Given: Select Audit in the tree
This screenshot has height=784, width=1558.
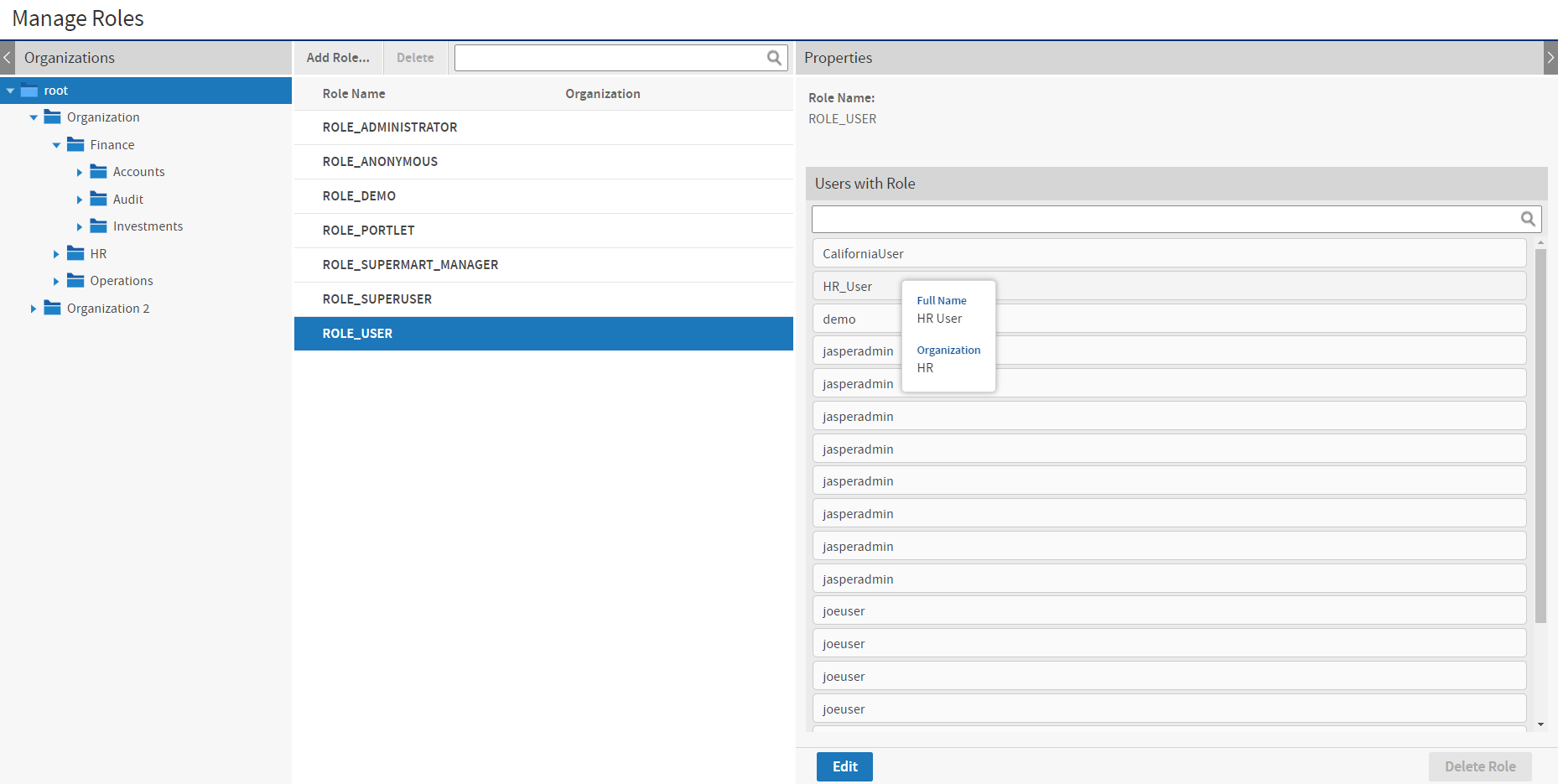Looking at the screenshot, I should pos(128,200).
